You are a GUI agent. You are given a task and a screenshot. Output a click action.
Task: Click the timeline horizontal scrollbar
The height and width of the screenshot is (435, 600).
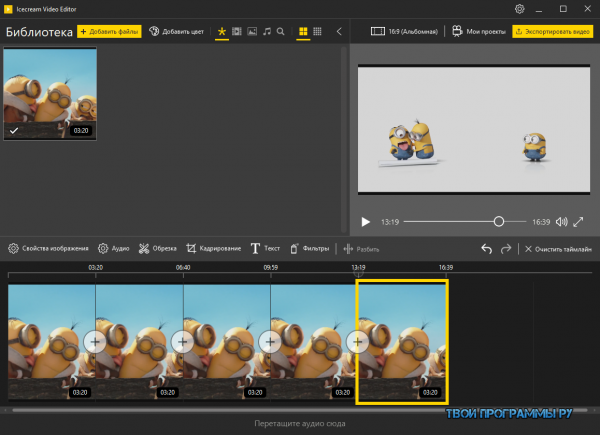(x=300, y=410)
